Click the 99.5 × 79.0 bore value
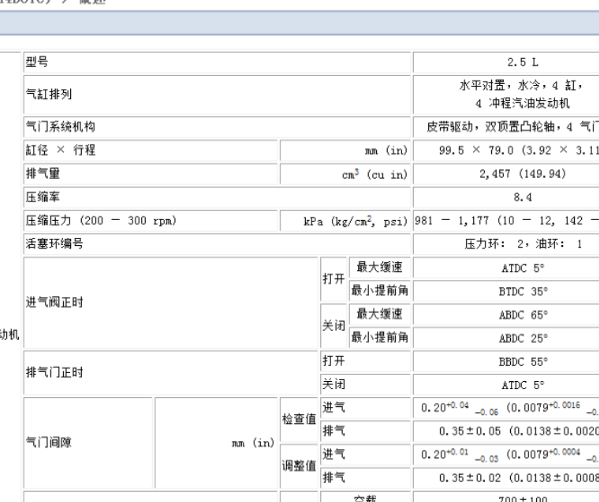599x502 pixels. (x=518, y=150)
